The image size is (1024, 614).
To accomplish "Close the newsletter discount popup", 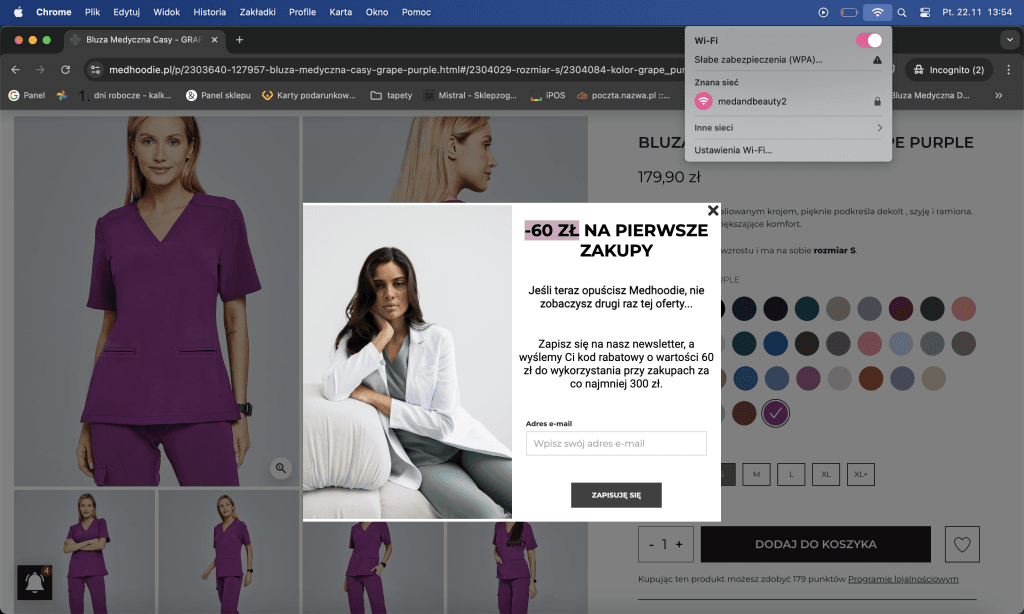I will 713,210.
